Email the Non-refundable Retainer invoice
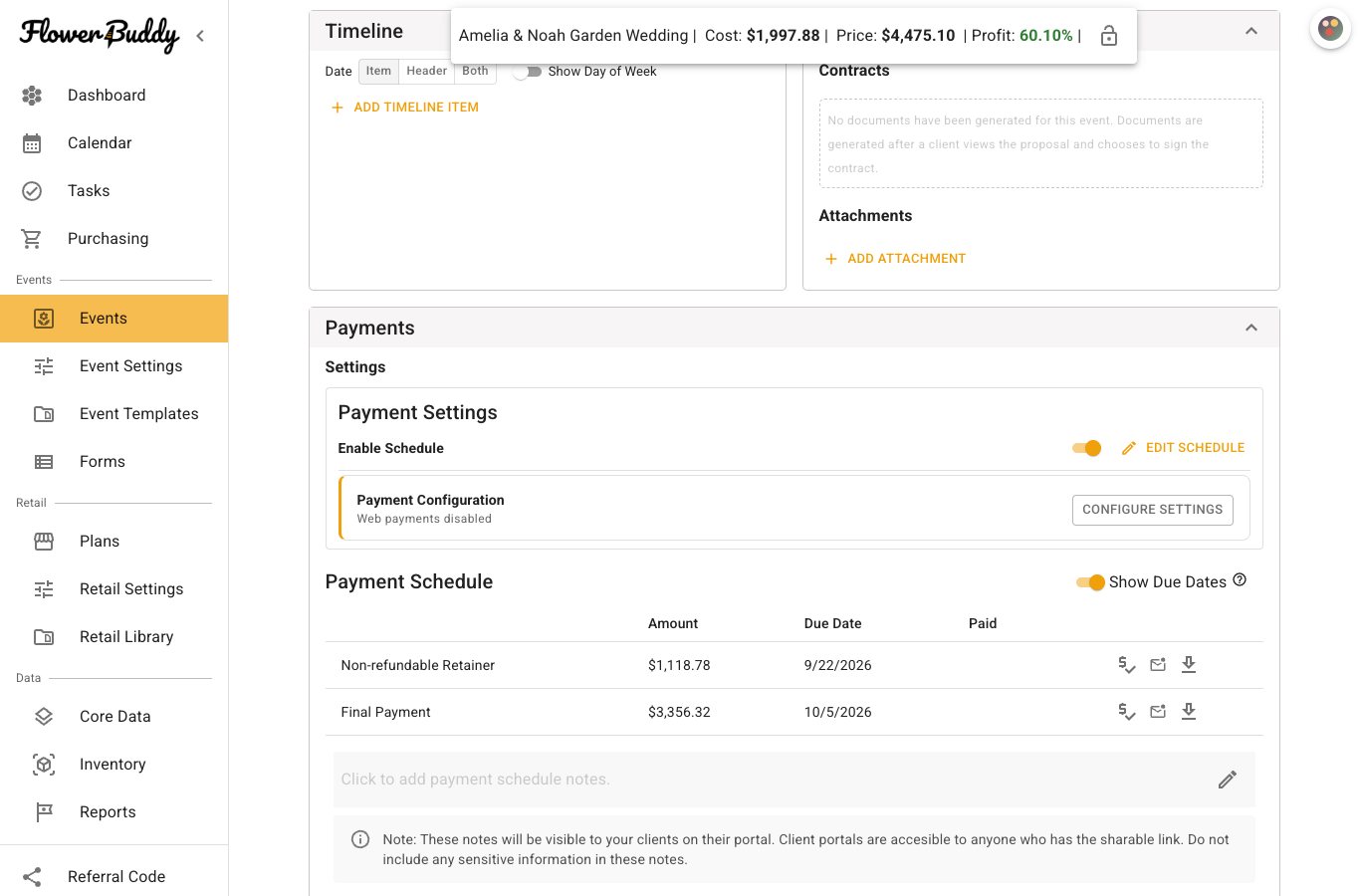Viewport: 1359px width, 896px height. point(1158,665)
